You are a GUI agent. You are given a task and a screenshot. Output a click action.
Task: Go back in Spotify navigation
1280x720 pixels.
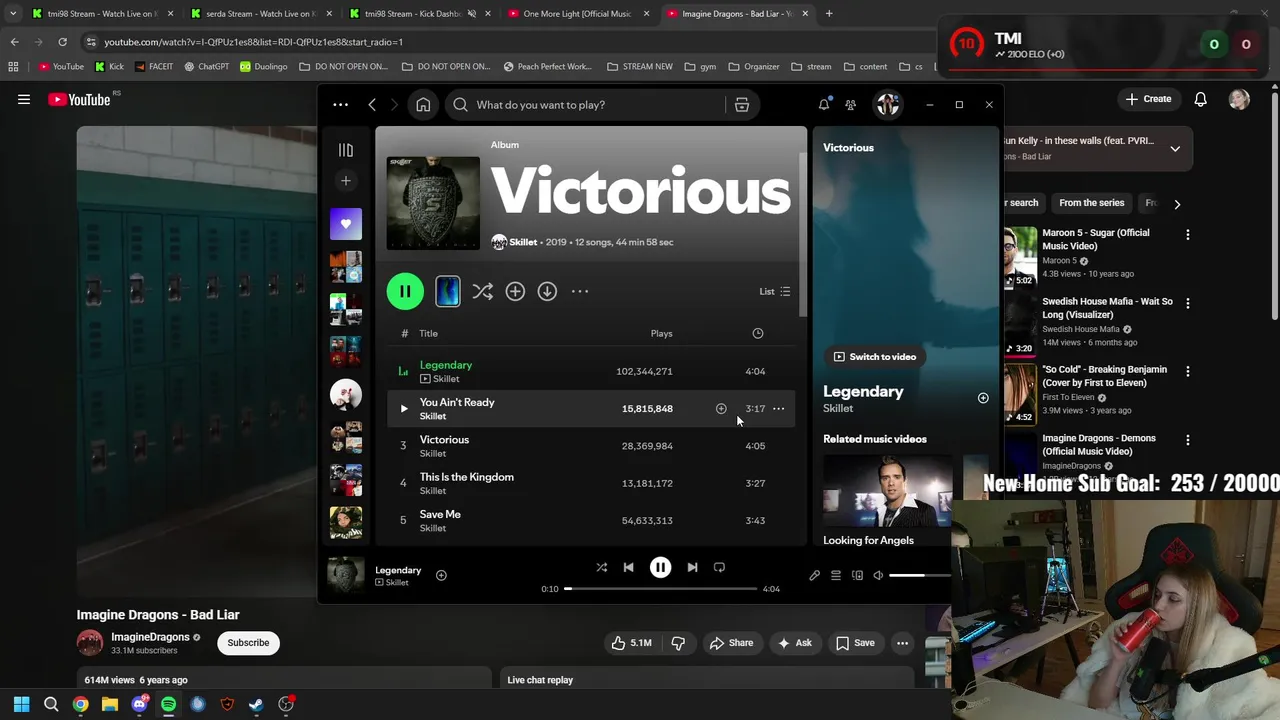[x=372, y=105]
